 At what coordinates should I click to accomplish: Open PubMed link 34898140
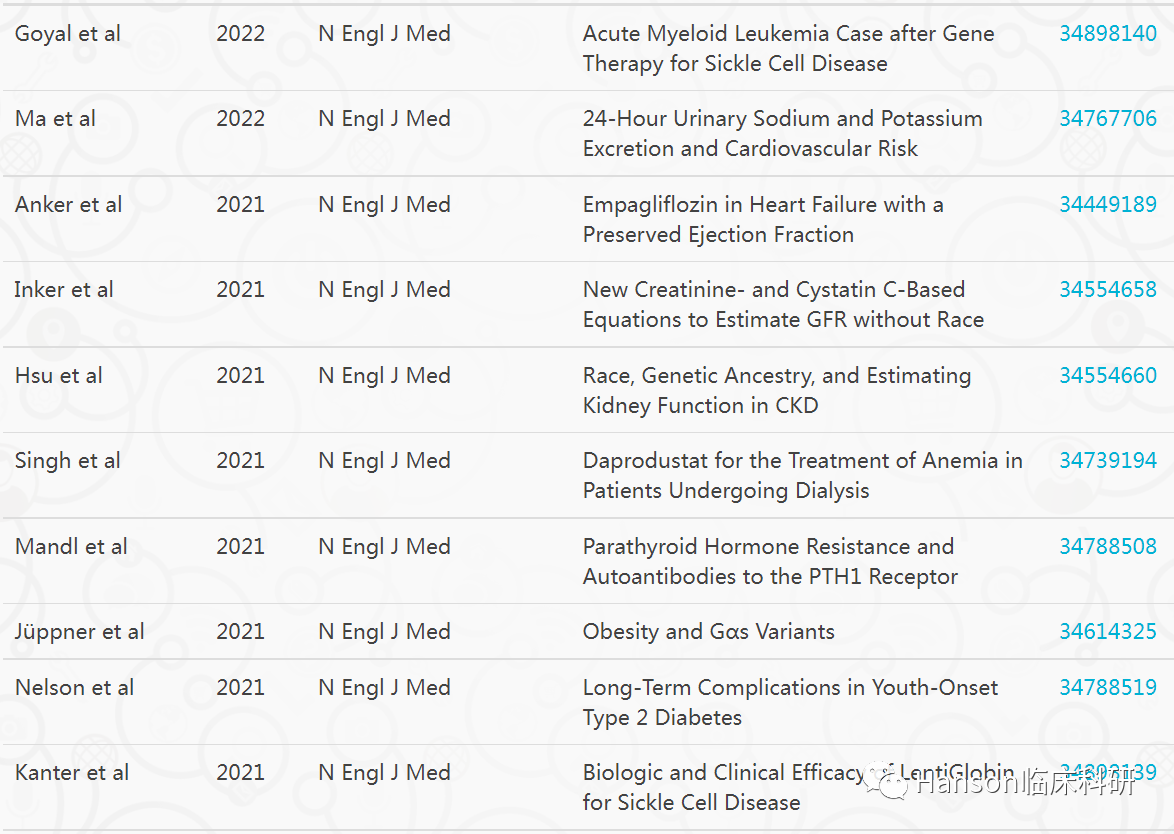coord(1107,34)
